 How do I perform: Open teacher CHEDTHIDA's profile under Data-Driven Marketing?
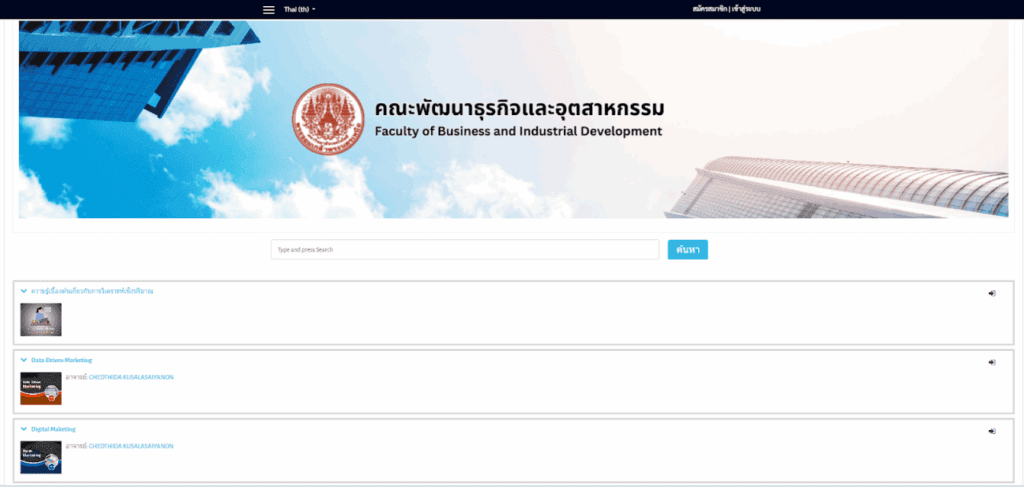tap(131, 377)
